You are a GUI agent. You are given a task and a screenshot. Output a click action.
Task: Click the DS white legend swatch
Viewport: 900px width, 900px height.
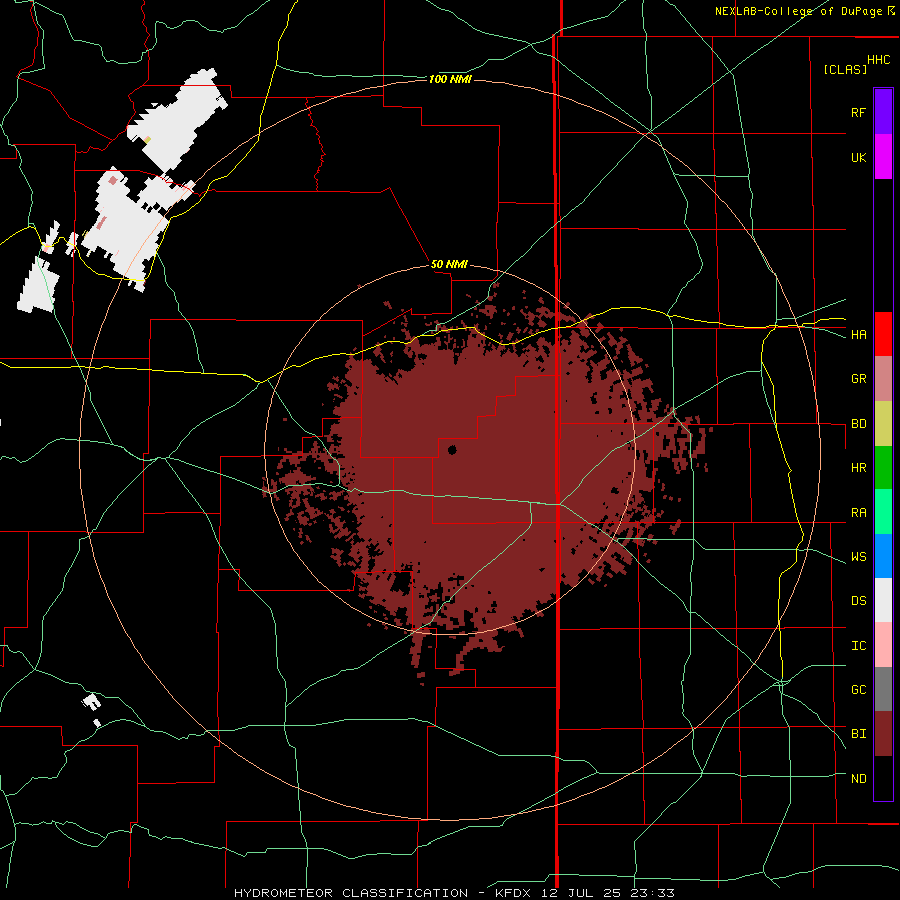(x=883, y=600)
